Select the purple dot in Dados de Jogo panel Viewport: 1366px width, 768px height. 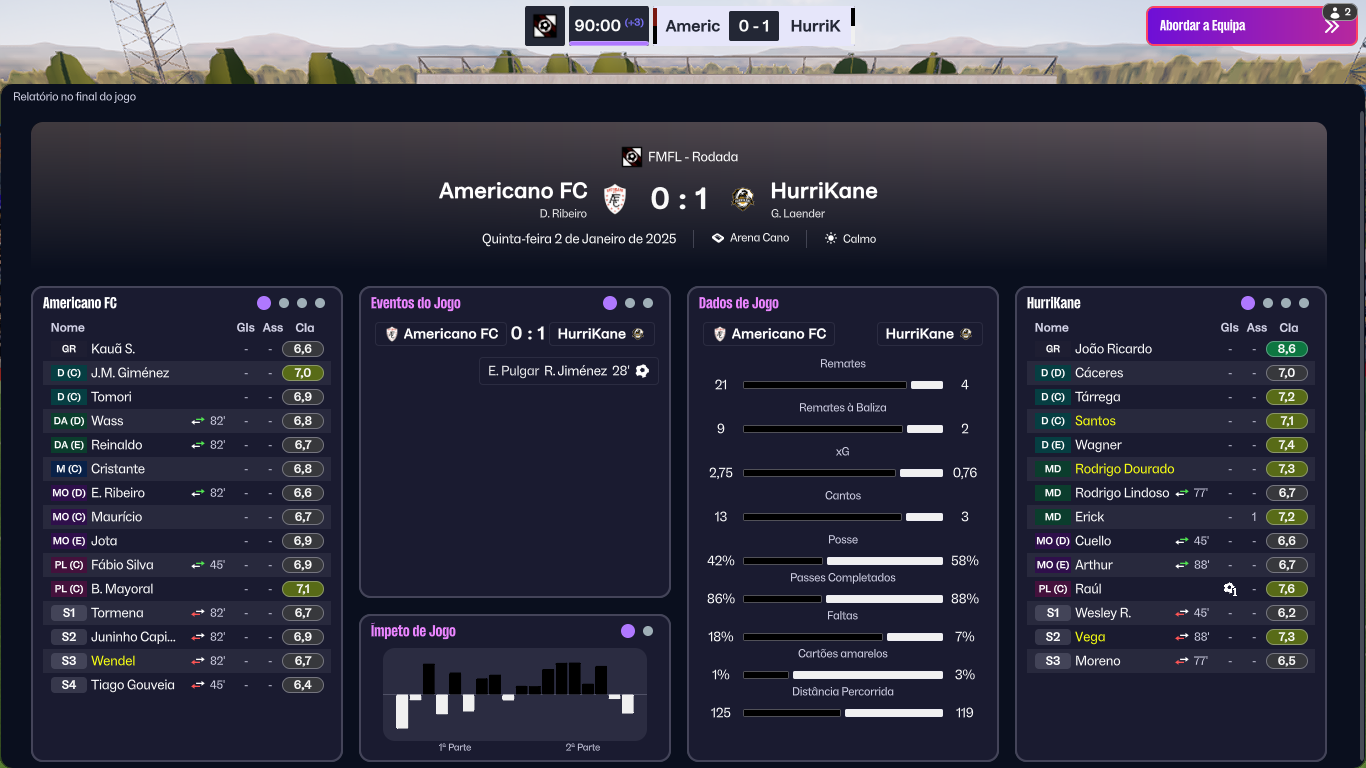click(938, 303)
